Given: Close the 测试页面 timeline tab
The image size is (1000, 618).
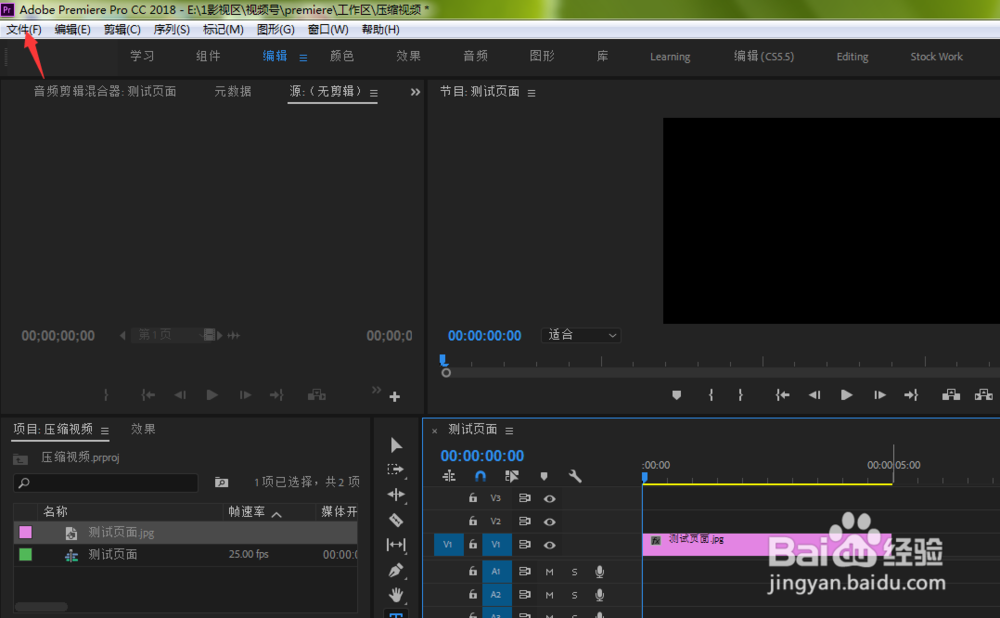Looking at the screenshot, I should (x=434, y=431).
